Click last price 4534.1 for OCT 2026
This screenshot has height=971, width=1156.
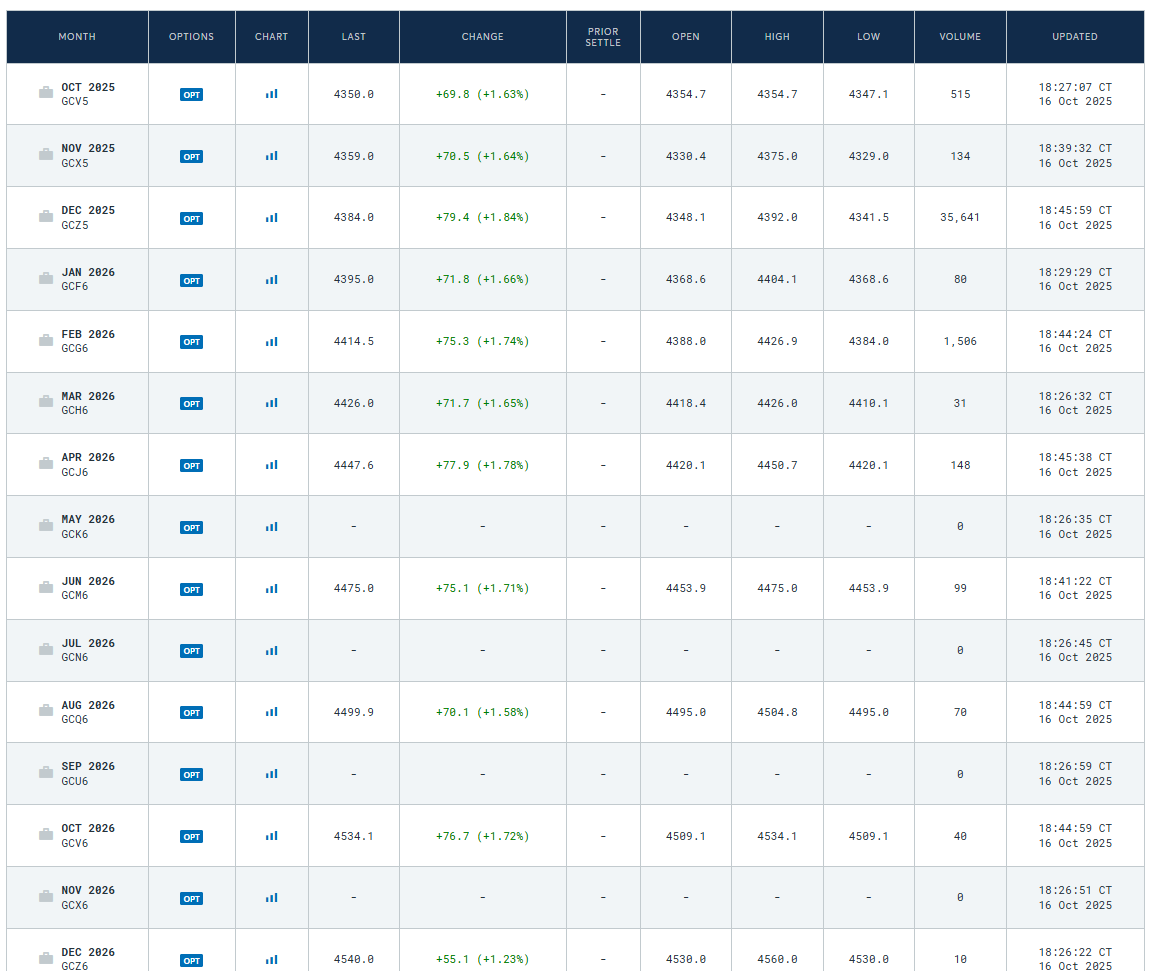[354, 836]
